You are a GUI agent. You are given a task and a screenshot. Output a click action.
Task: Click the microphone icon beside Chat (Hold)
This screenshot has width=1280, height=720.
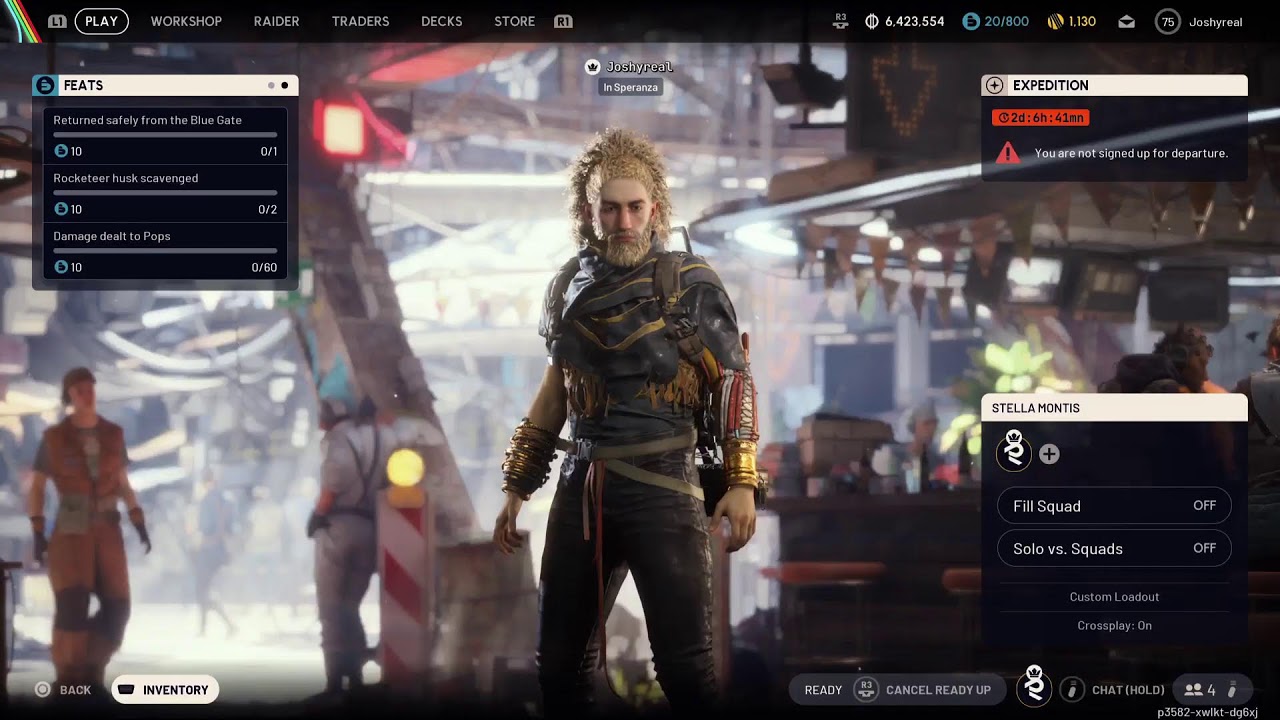click(1072, 689)
